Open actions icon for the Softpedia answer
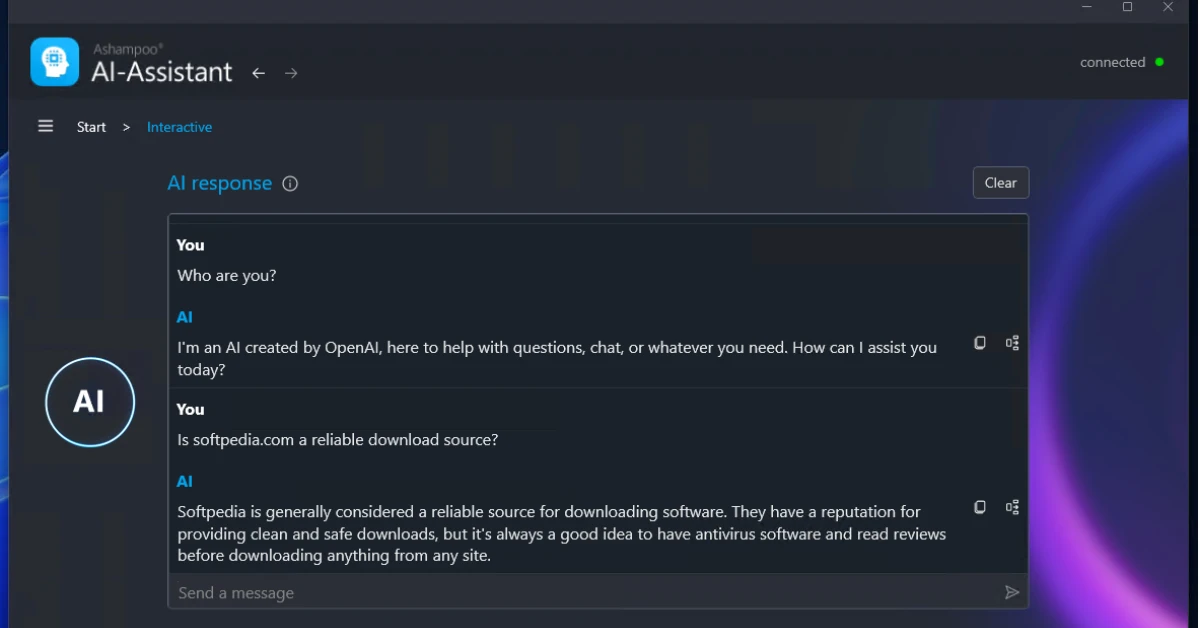This screenshot has width=1200, height=628. 1012,507
